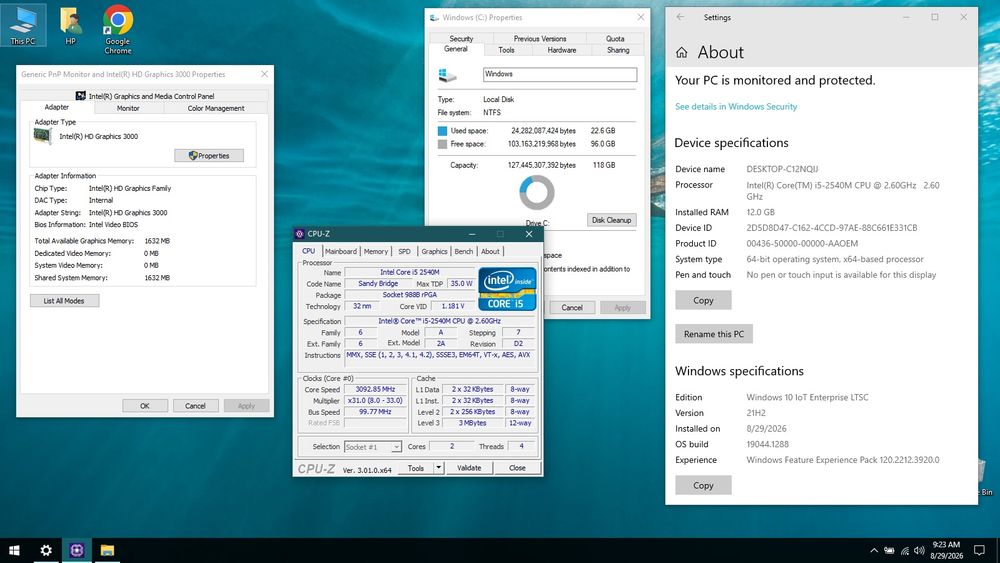Click Cancel in the graphics properties dialog
This screenshot has height=563, width=1000.
pyautogui.click(x=195, y=406)
